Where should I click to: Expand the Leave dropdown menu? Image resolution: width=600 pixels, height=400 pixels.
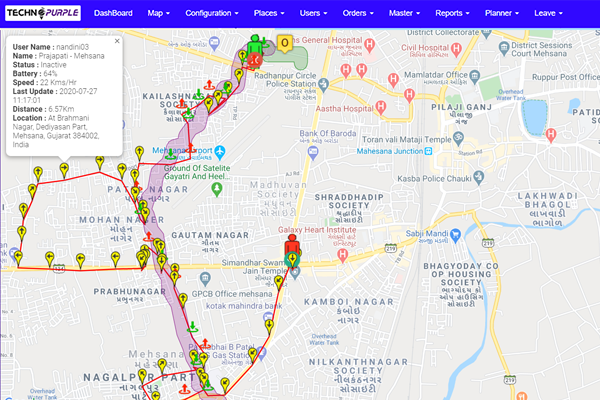548,13
